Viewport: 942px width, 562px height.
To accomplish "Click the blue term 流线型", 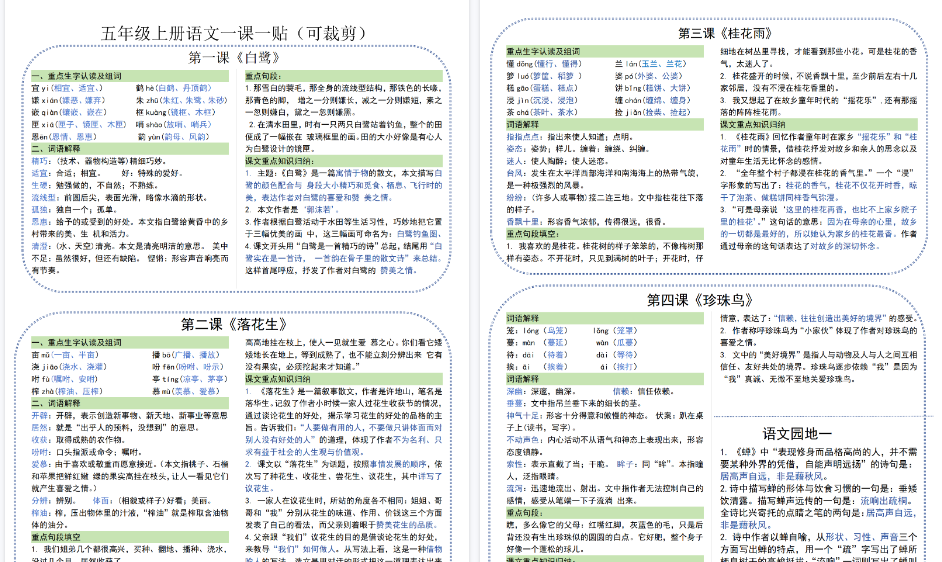I will pos(43,197).
